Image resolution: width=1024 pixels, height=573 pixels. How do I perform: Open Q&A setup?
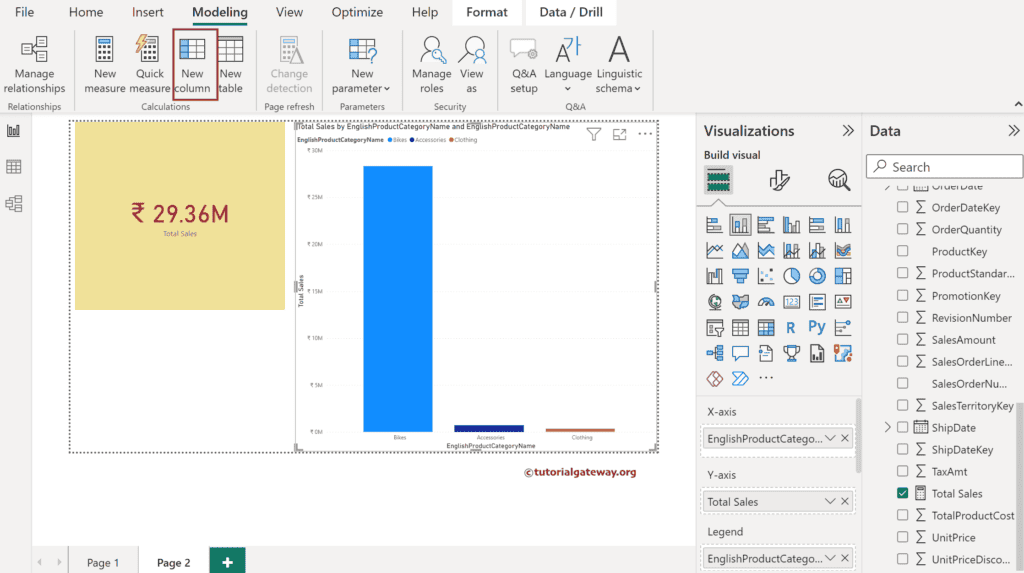tap(524, 65)
